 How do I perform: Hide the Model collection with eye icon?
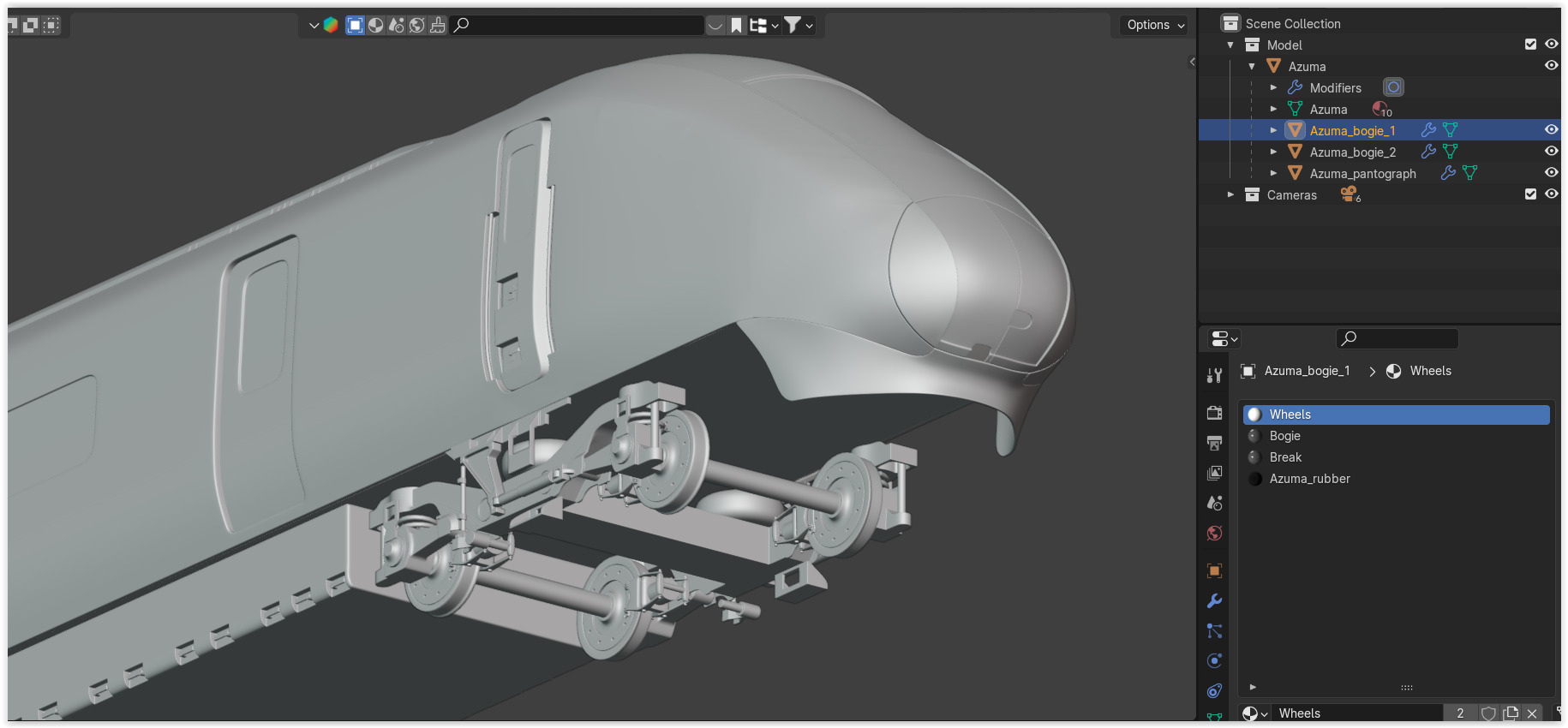point(1551,45)
